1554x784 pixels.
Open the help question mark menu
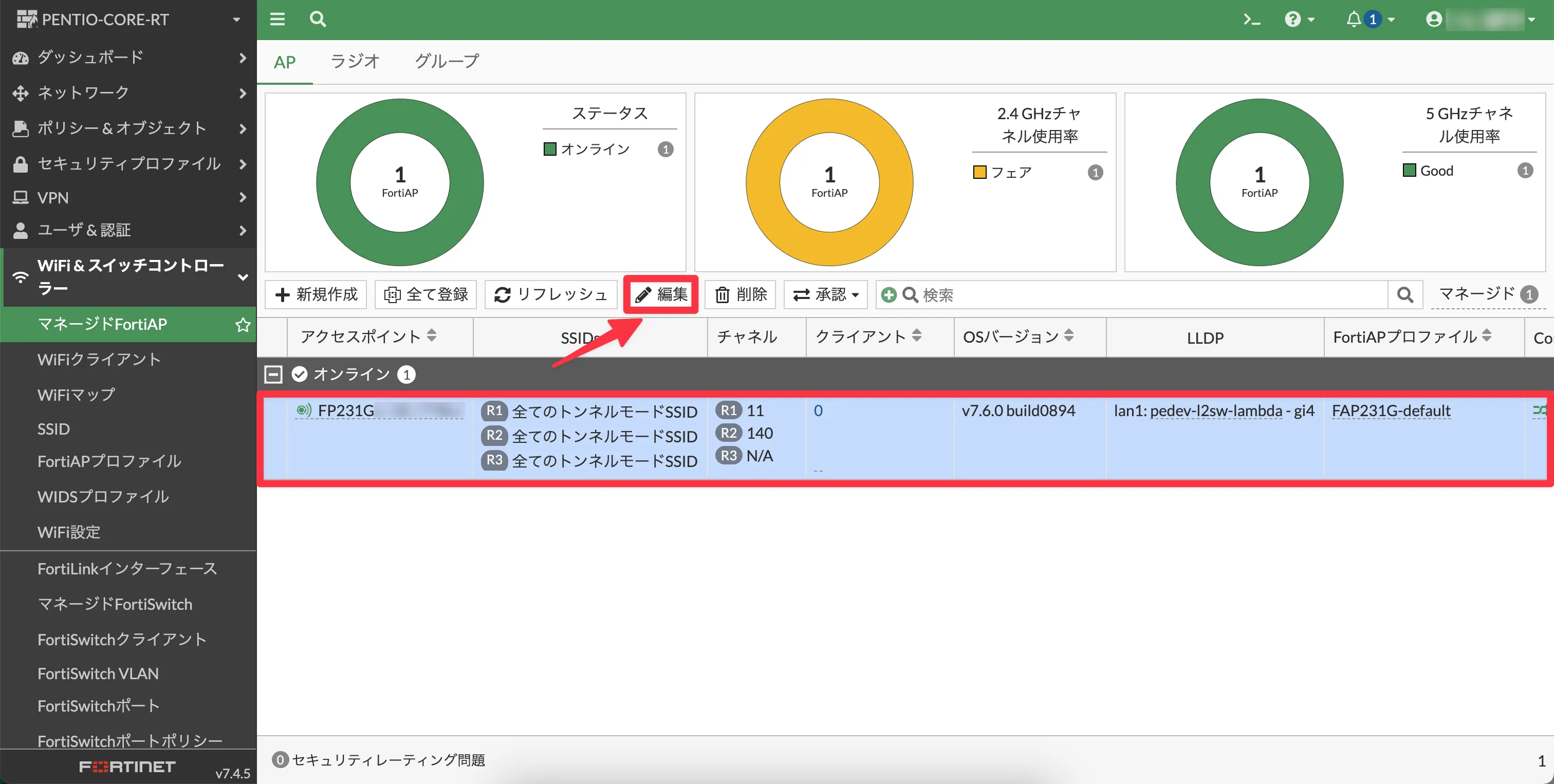coord(1300,20)
